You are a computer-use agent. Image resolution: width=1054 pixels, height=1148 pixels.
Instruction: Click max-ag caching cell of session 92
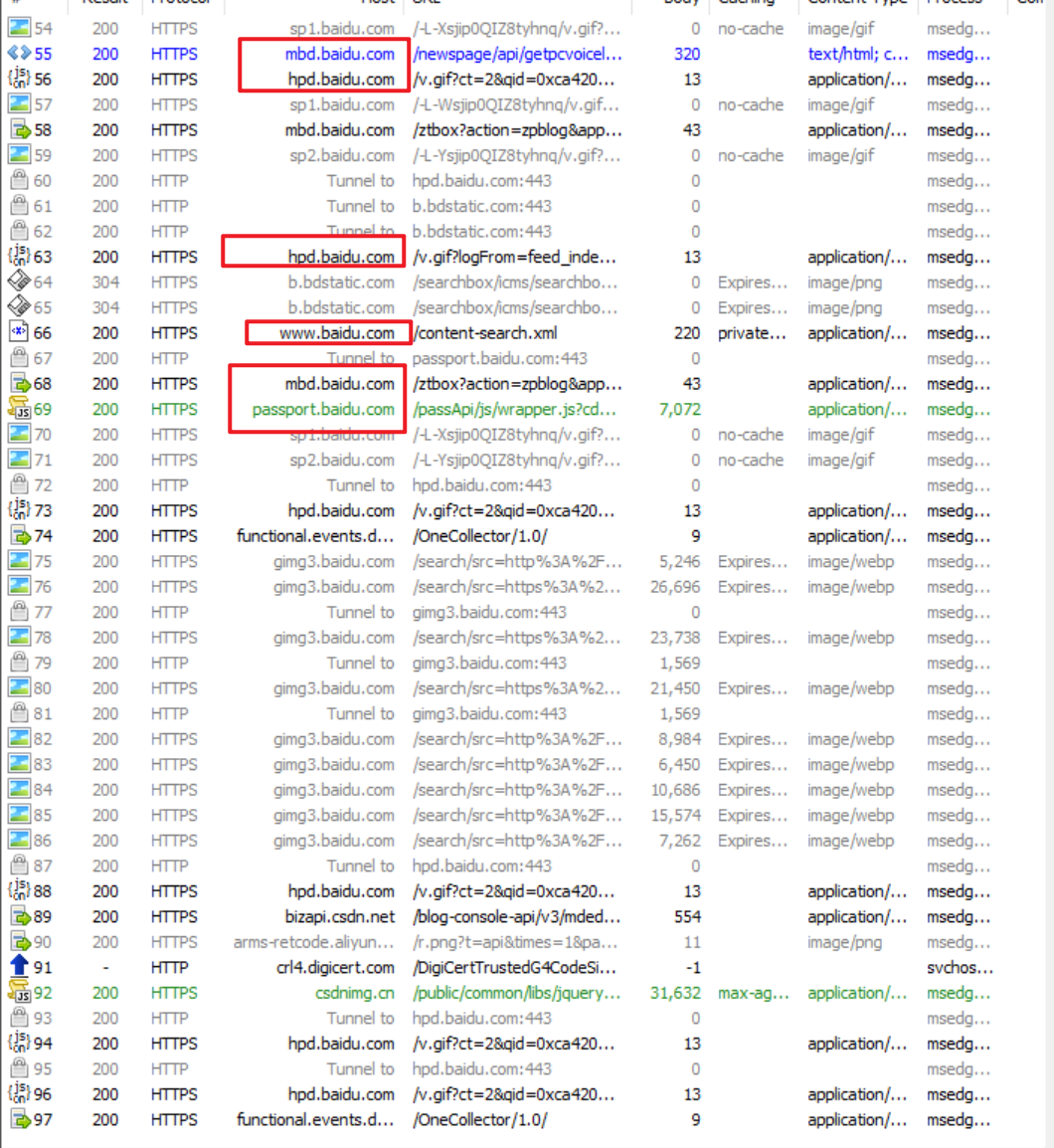[753, 993]
